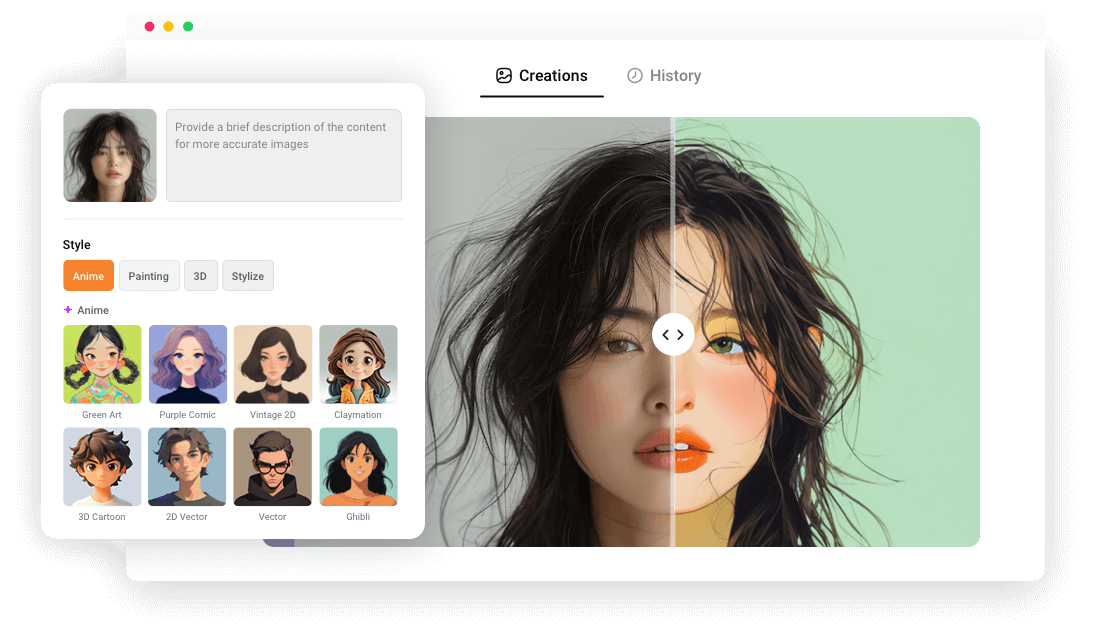Select the 3D Cartoon style preset
Viewport: 1095px width, 641px height.
102,466
